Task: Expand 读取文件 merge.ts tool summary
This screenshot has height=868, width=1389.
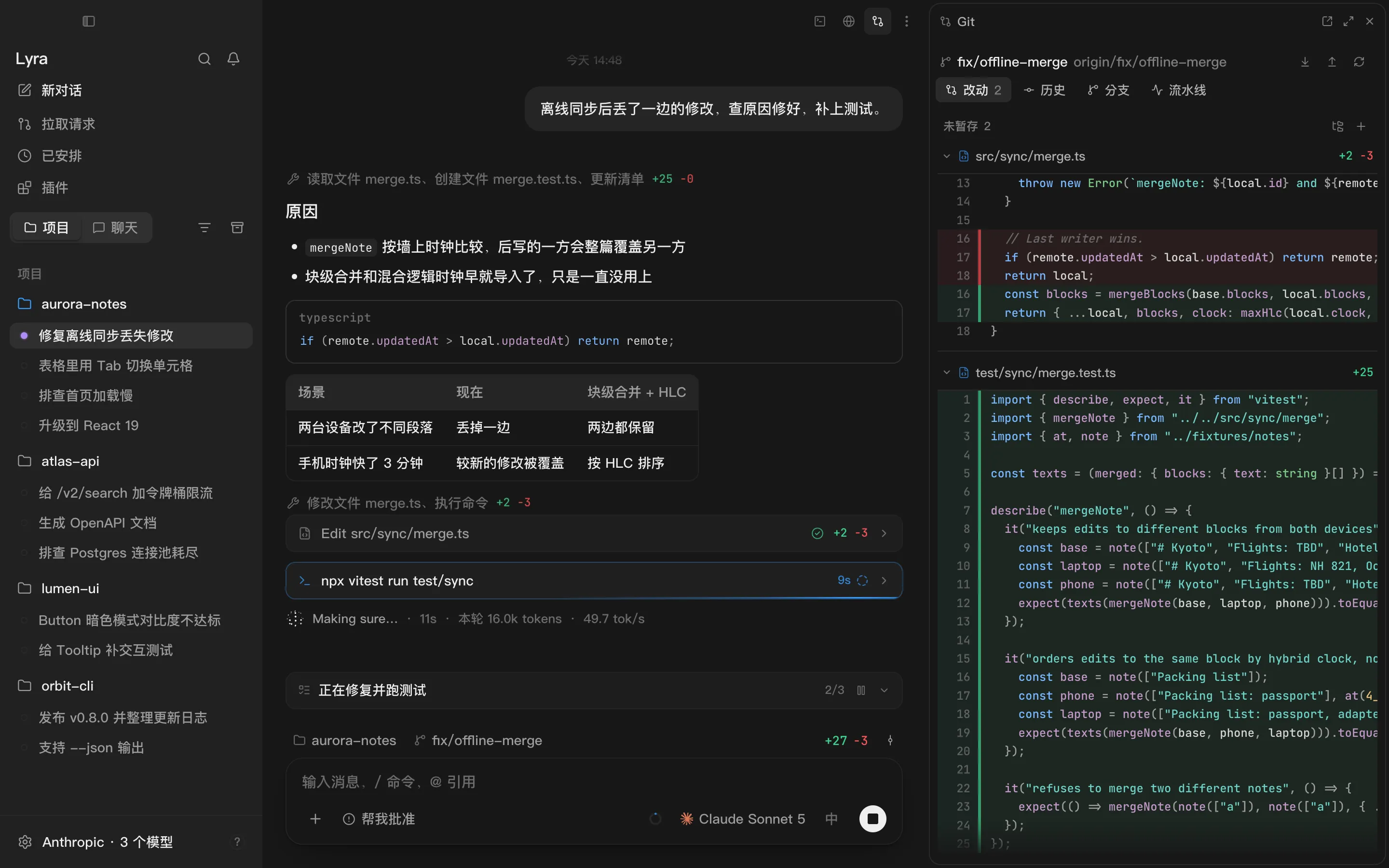Action: tap(490, 179)
